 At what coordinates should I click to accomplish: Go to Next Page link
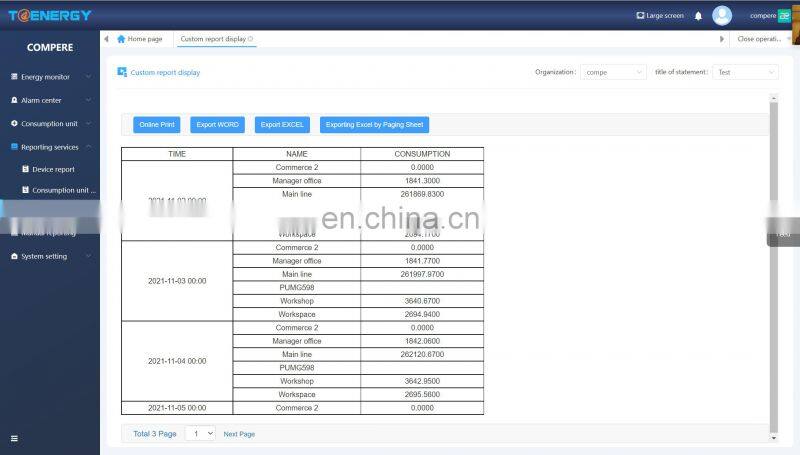[239, 434]
